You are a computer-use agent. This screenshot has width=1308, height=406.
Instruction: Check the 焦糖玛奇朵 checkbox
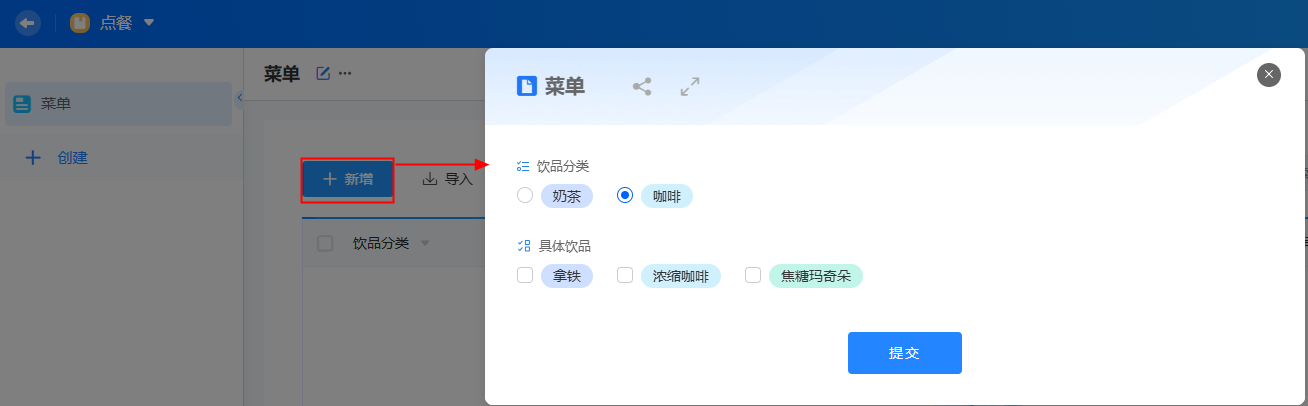[753, 275]
